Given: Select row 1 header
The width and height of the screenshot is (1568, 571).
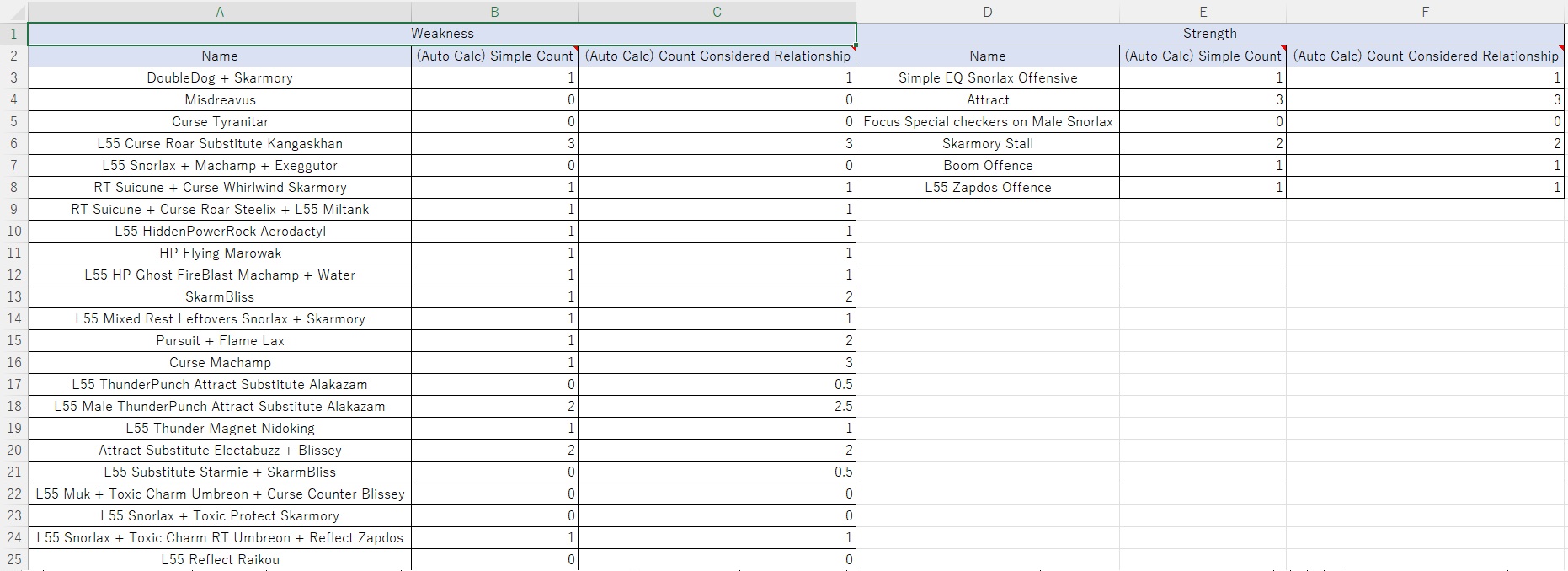Looking at the screenshot, I should pyautogui.click(x=13, y=34).
